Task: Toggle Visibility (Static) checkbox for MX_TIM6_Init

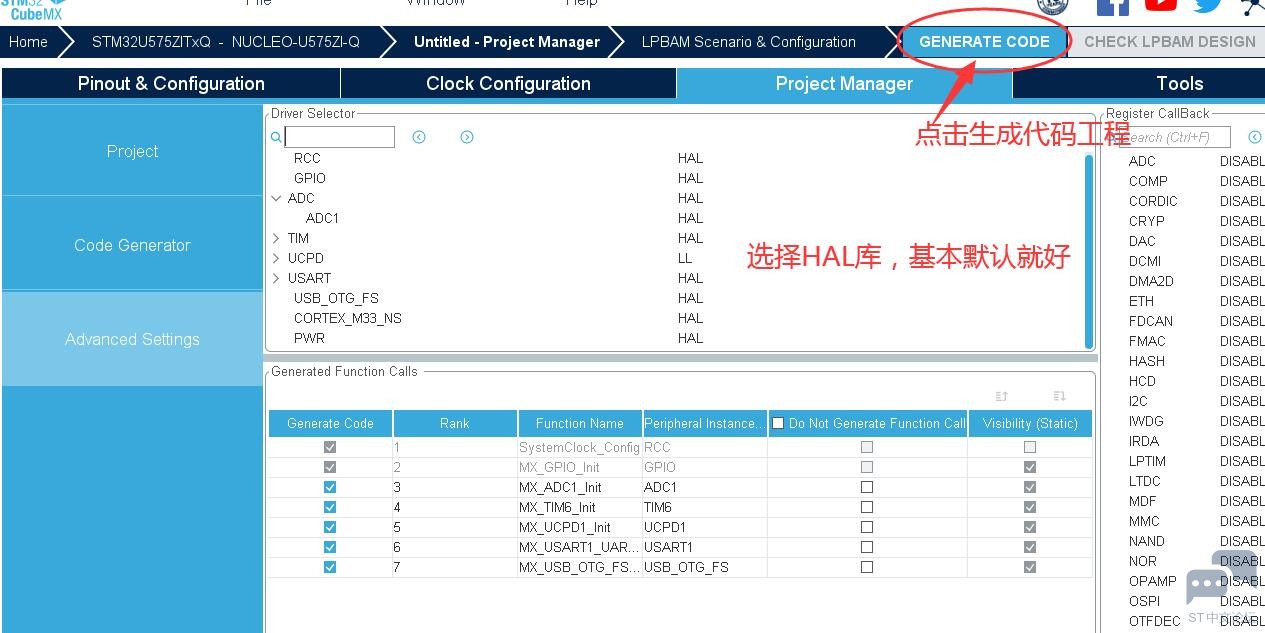Action: [x=1030, y=507]
